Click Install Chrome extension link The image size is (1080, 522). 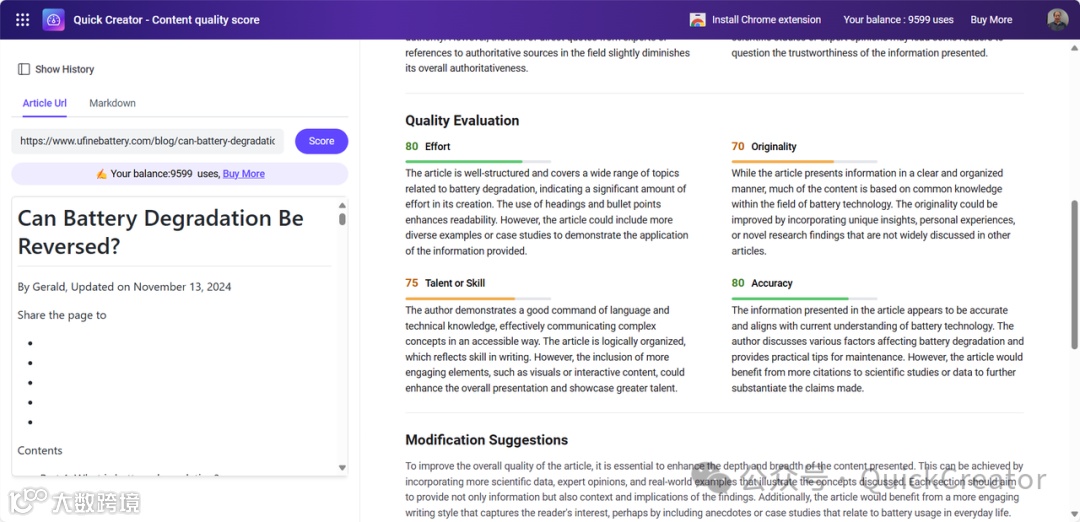pyautogui.click(x=766, y=20)
